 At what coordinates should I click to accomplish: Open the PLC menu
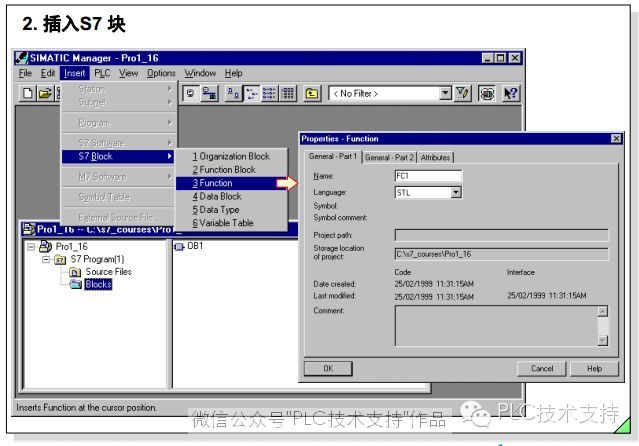(102, 73)
